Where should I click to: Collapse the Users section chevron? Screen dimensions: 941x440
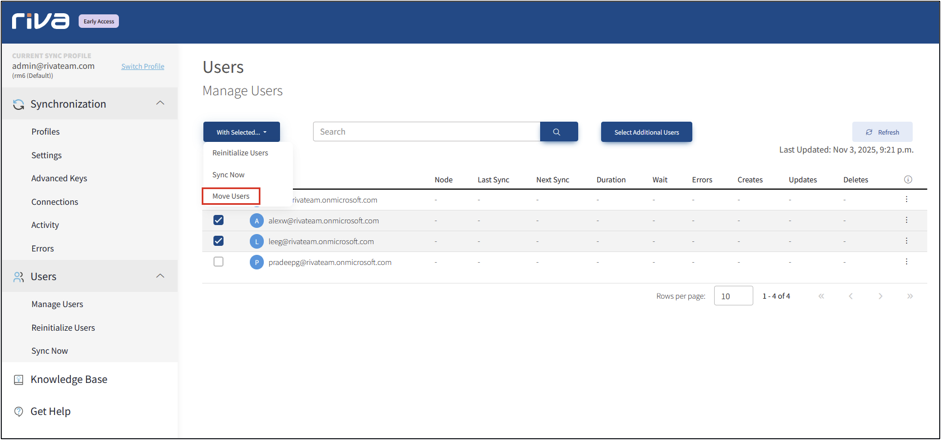click(x=160, y=276)
